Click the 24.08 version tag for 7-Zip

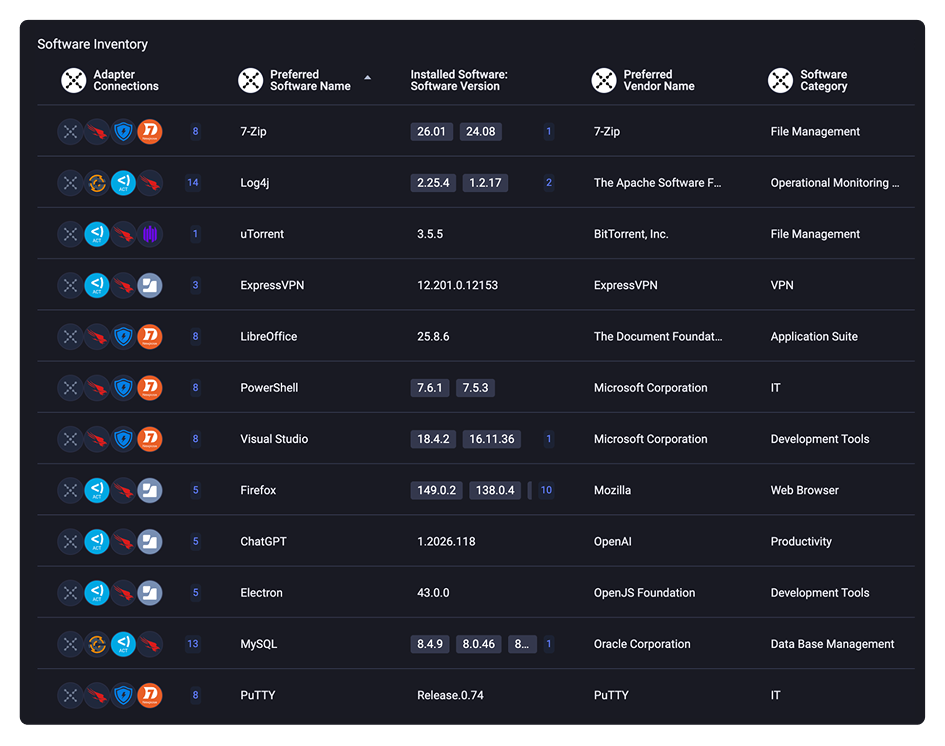click(x=480, y=131)
